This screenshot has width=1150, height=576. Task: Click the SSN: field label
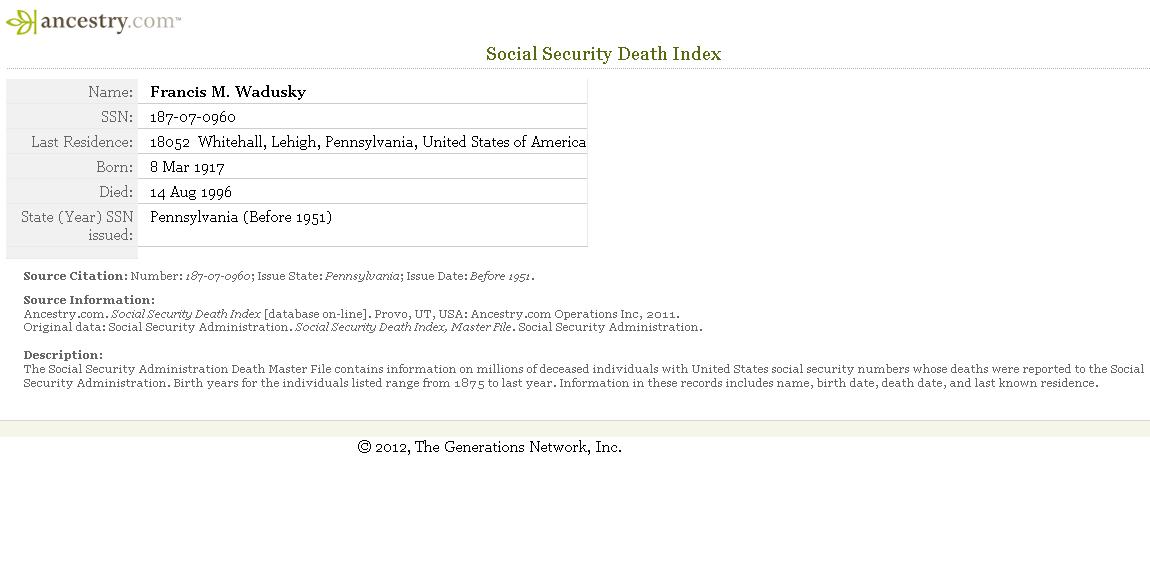click(117, 117)
